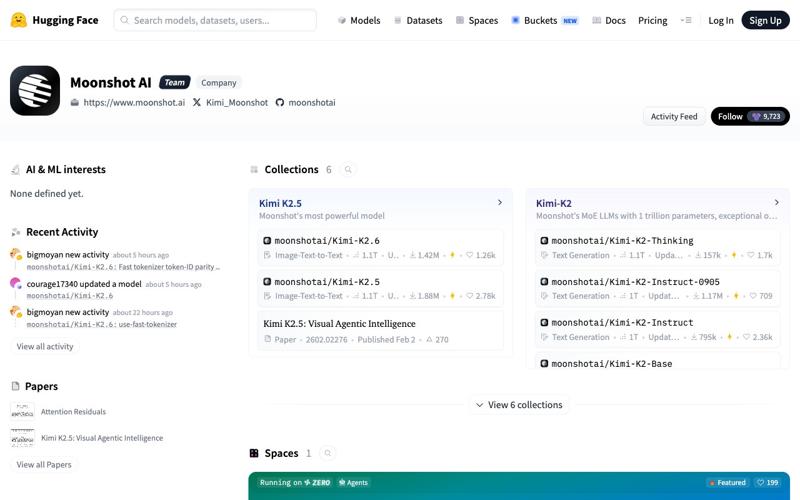Click the Spaces section heading
The height and width of the screenshot is (500, 800).
(x=281, y=453)
